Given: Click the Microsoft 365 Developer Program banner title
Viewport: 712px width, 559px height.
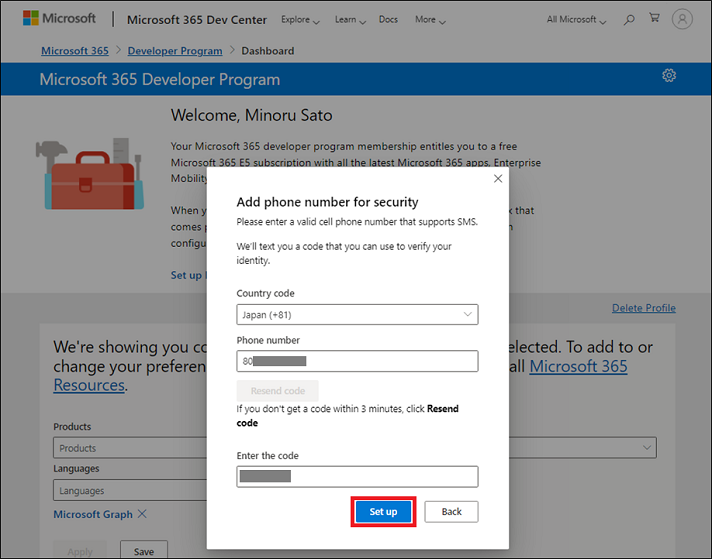Looking at the screenshot, I should (x=159, y=79).
